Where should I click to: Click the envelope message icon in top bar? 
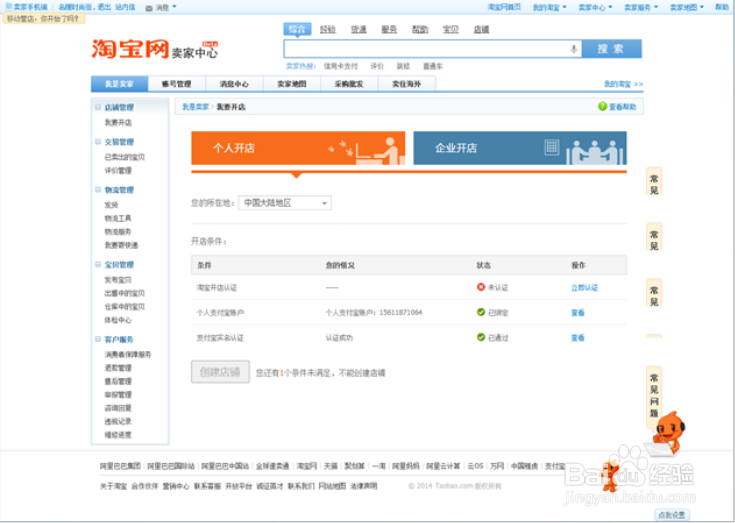coord(149,7)
